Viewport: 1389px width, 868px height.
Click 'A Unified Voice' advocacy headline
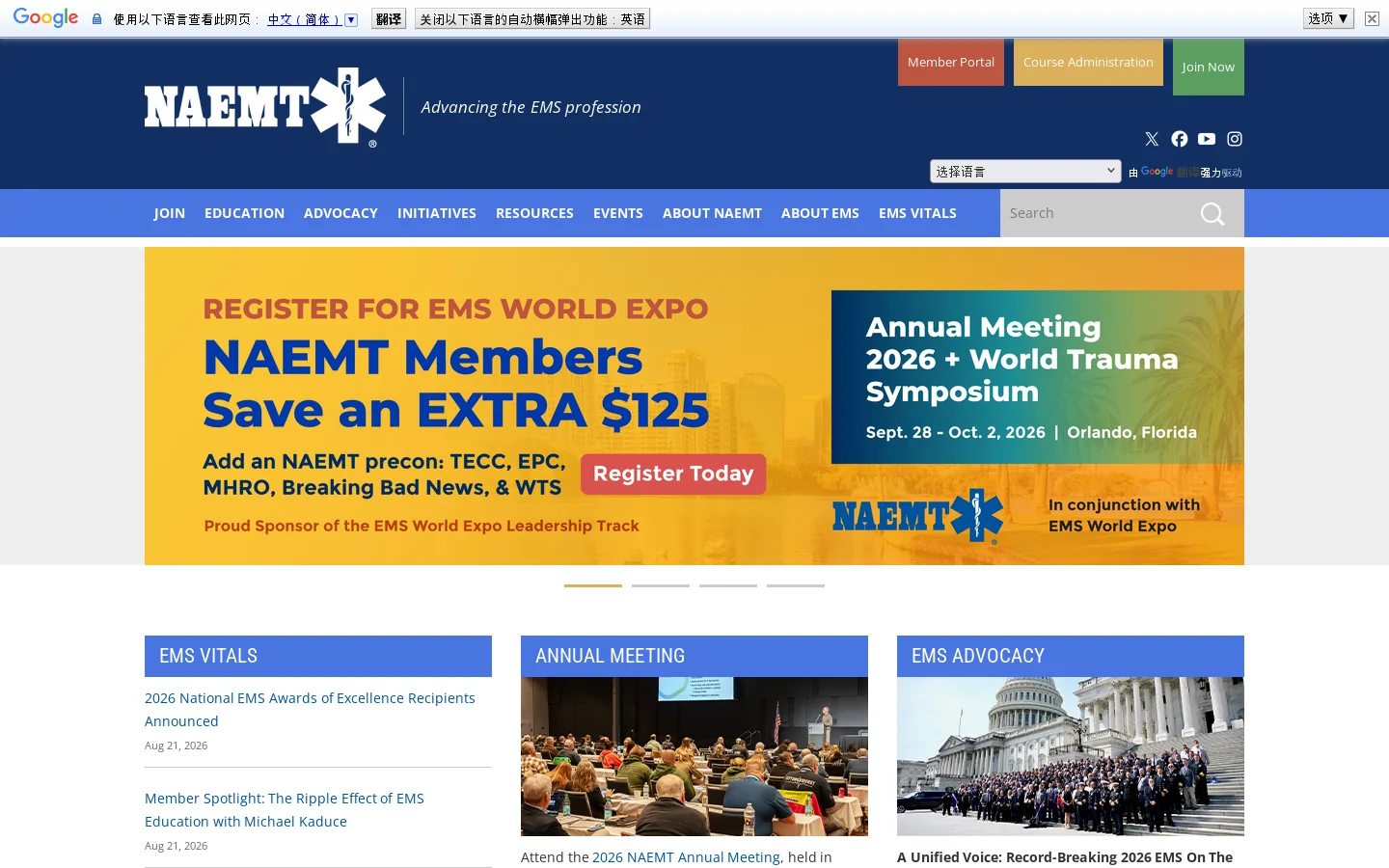pos(1065,857)
